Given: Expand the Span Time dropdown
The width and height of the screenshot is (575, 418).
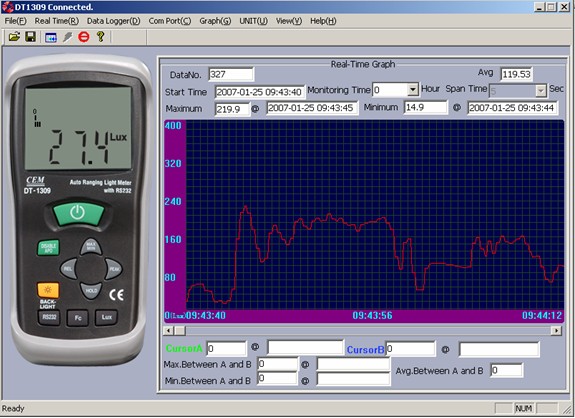Looking at the screenshot, I should coord(541,91).
